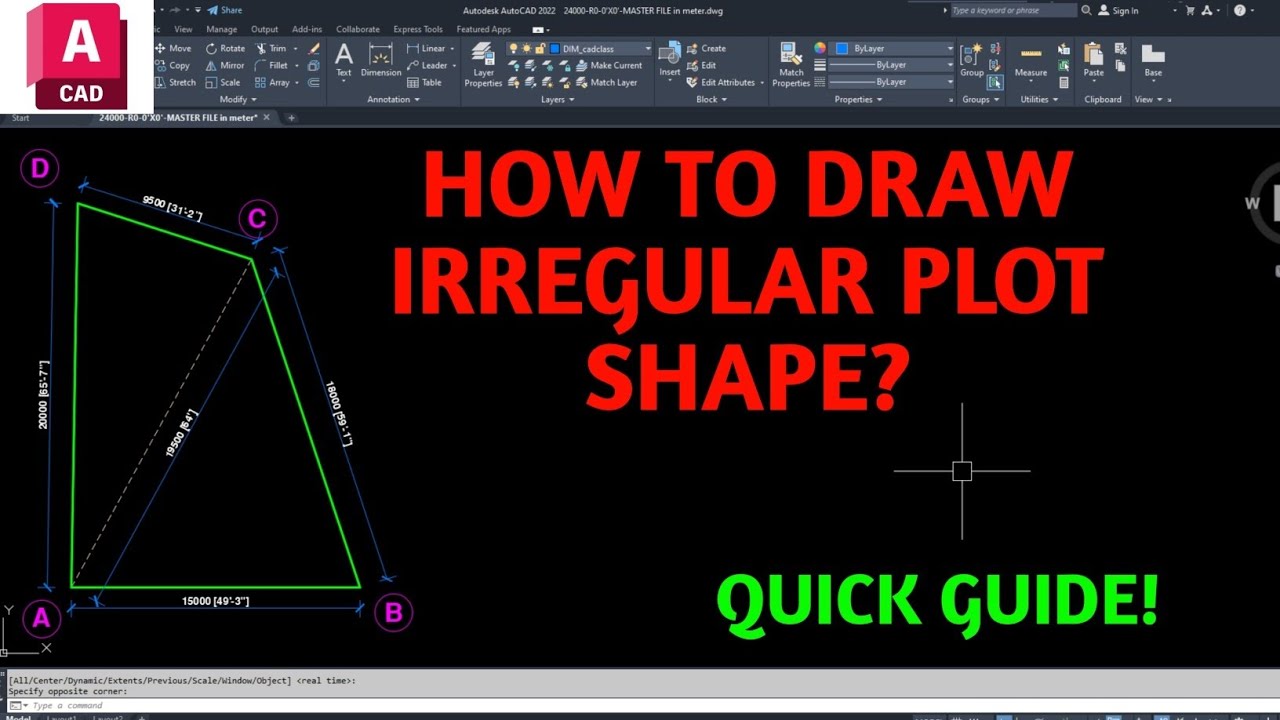Open the Text annotation tool
This screenshot has height=720, width=1280.
344,60
